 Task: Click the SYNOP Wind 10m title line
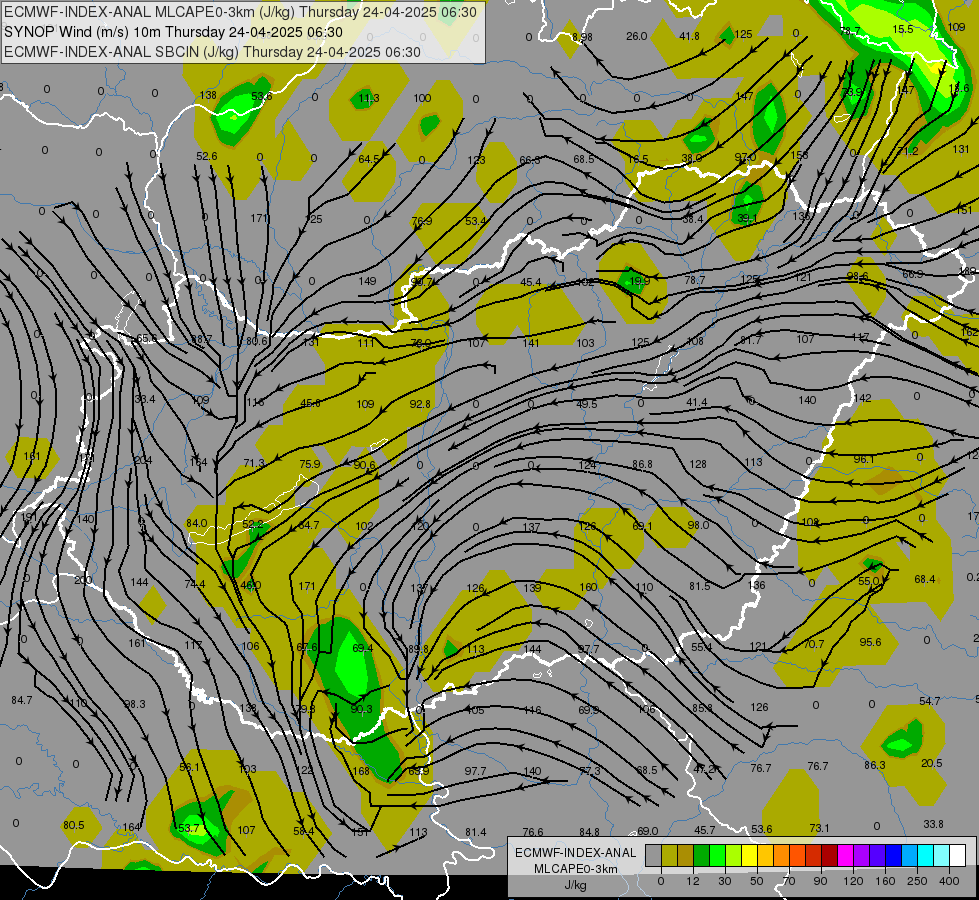pyautogui.click(x=174, y=32)
